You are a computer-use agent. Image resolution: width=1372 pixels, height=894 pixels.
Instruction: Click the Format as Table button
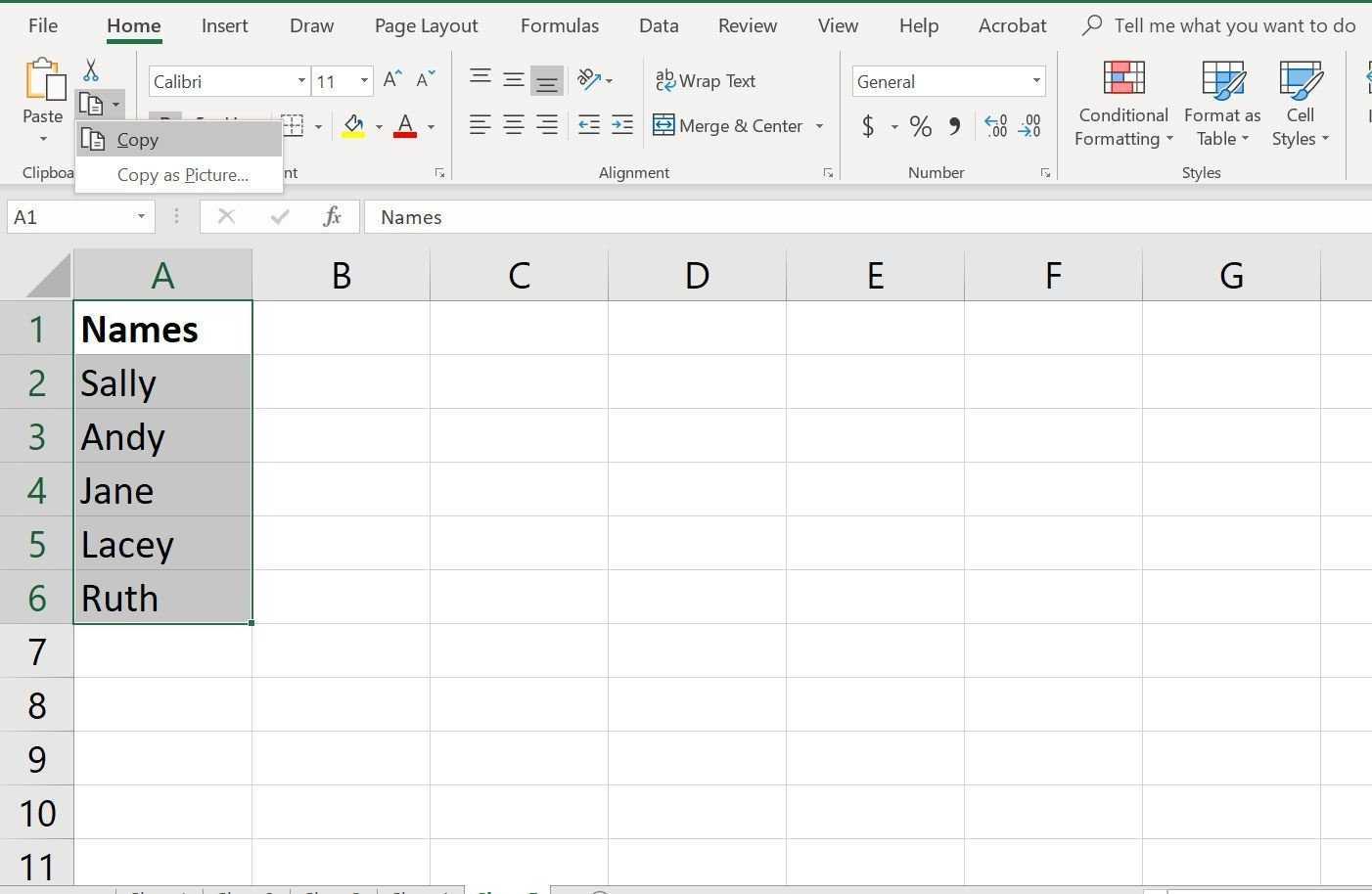(x=1221, y=103)
